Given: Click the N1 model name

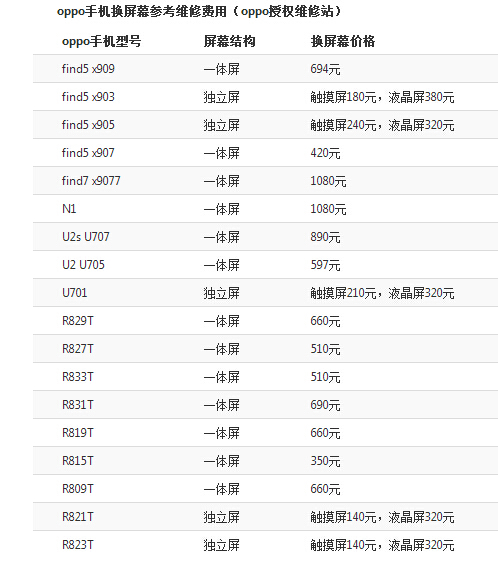Looking at the screenshot, I should 69,209.
